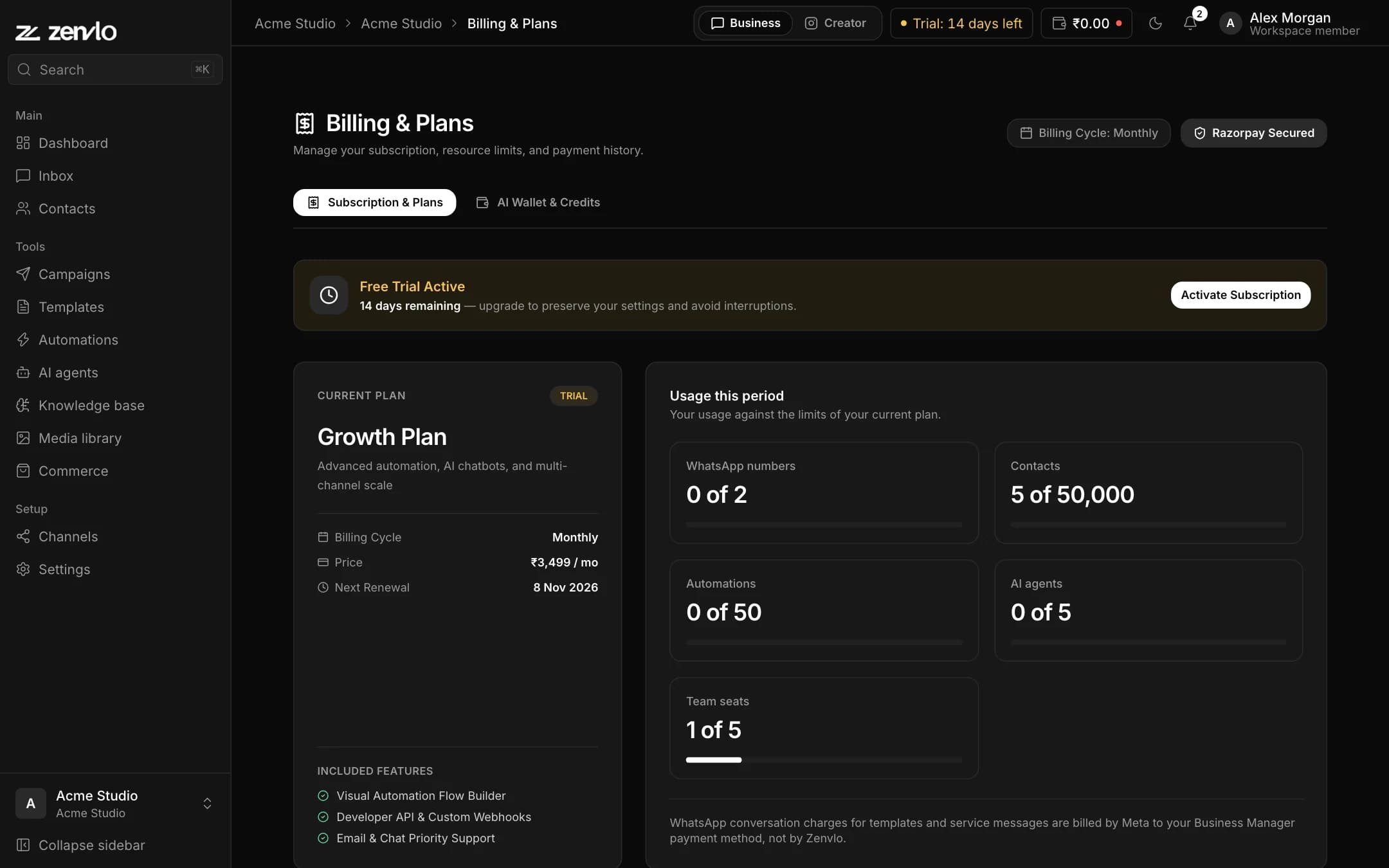Image resolution: width=1389 pixels, height=868 pixels.
Task: Toggle dark mode moon icon
Action: click(1156, 23)
